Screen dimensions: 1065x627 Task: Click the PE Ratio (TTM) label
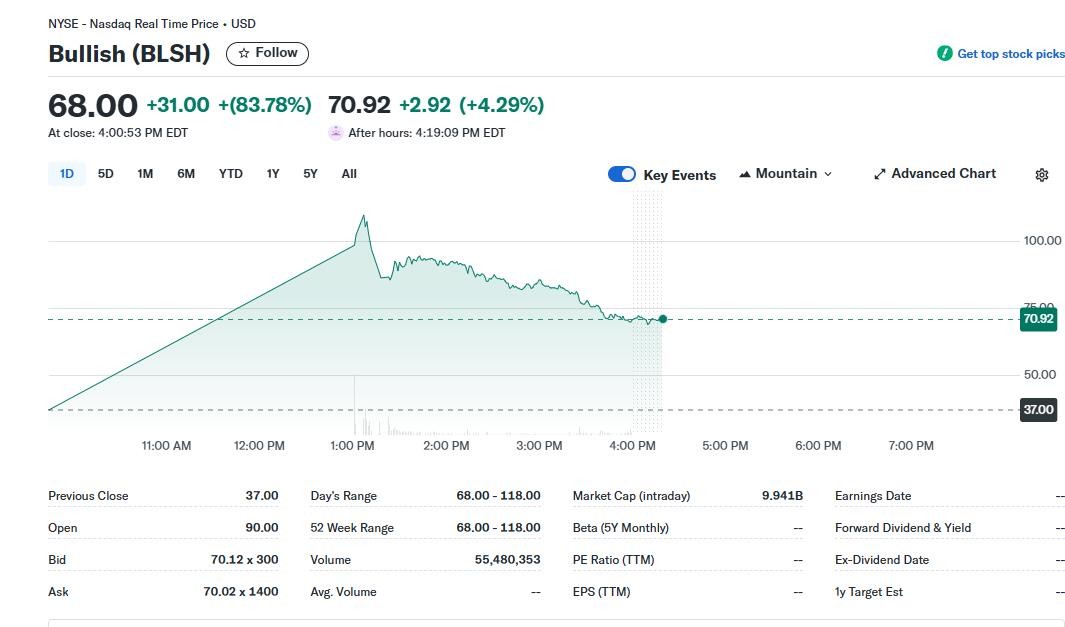(613, 560)
